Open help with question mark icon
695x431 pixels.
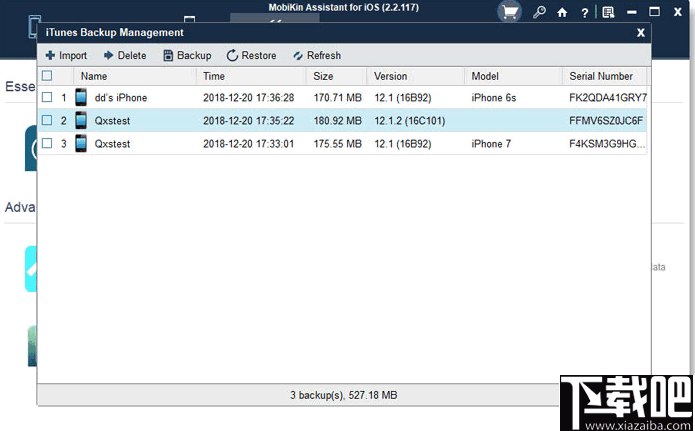(x=585, y=13)
